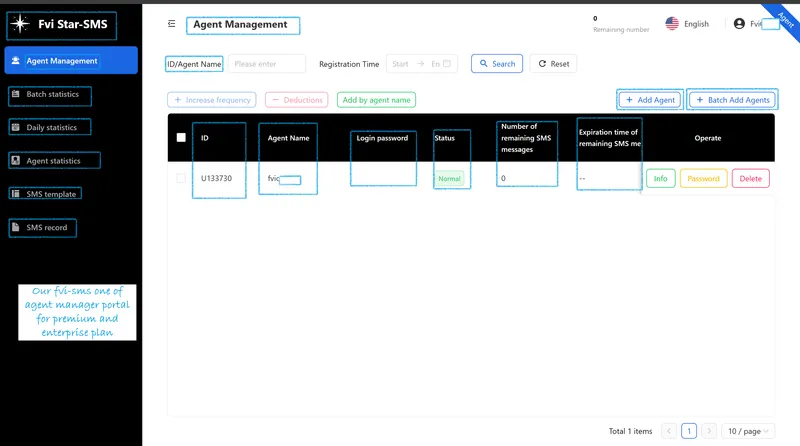Delete agent U133730
Image resolution: width=800 pixels, height=446 pixels.
[751, 179]
